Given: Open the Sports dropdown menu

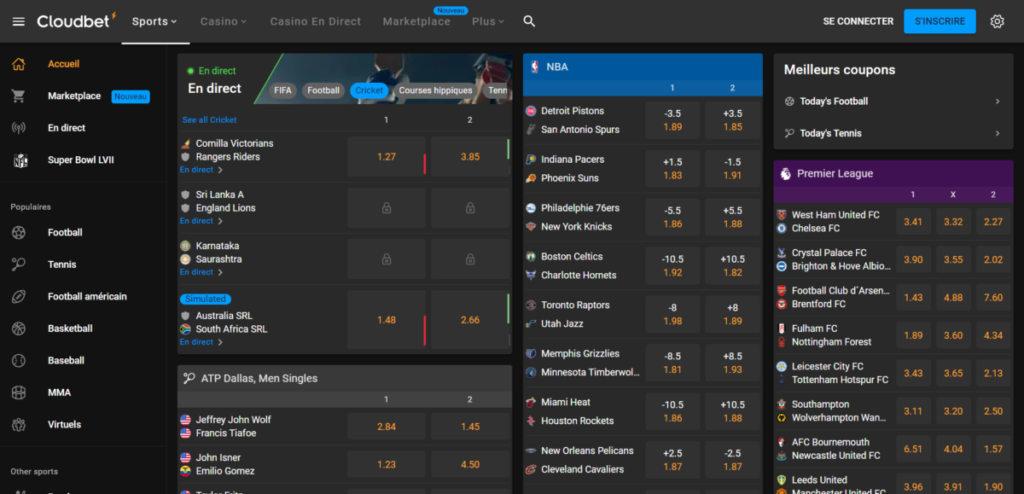Looking at the screenshot, I should (x=155, y=22).
